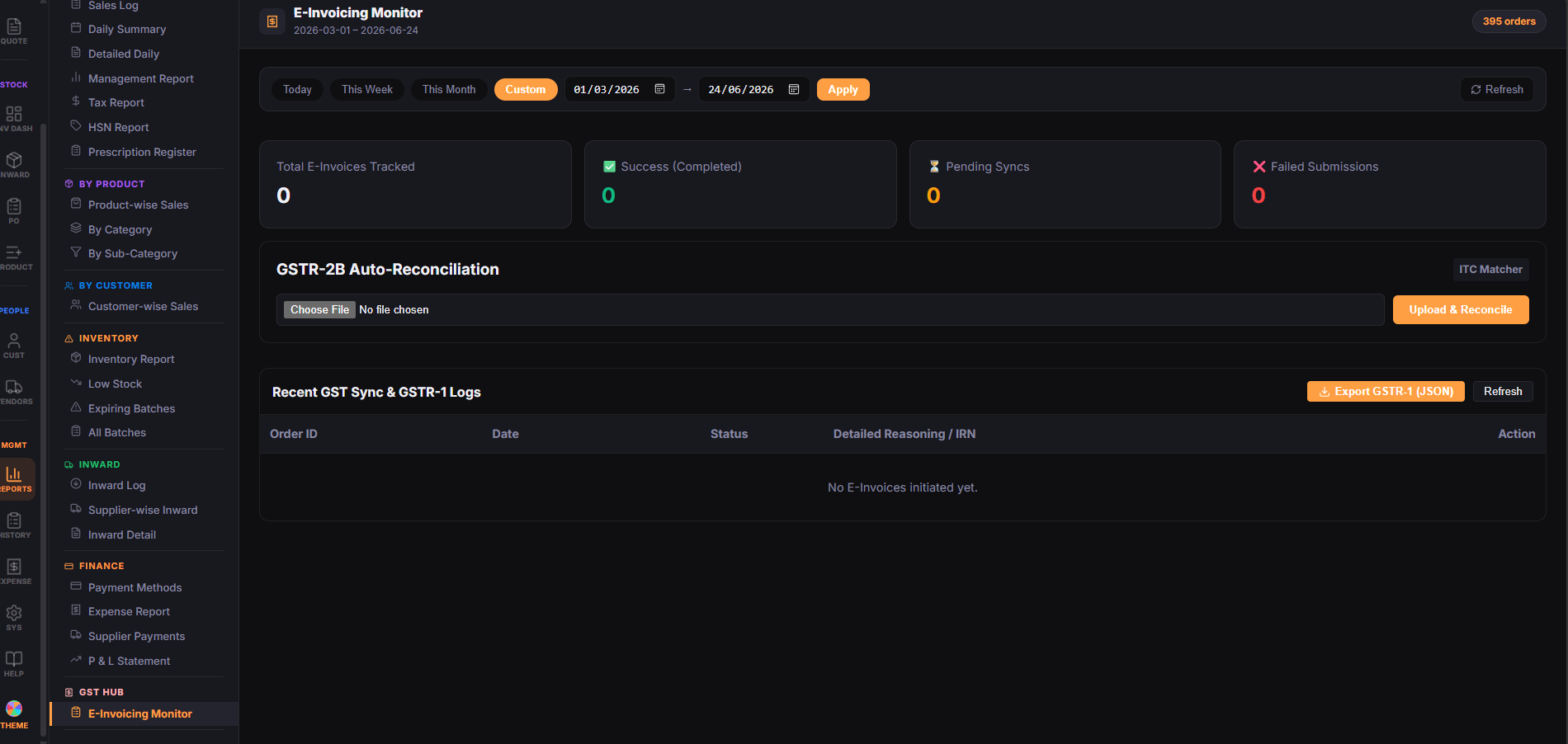Select the This Month filter
The image size is (1568, 744).
(x=449, y=89)
